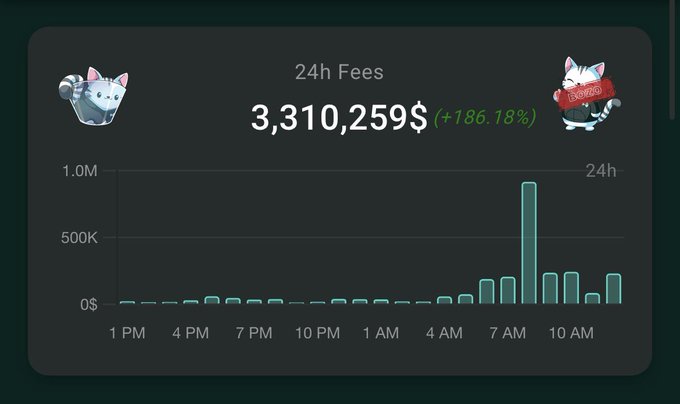This screenshot has width=680, height=404.
Task: Click the 4 PM x-axis label
Action: click(x=190, y=333)
